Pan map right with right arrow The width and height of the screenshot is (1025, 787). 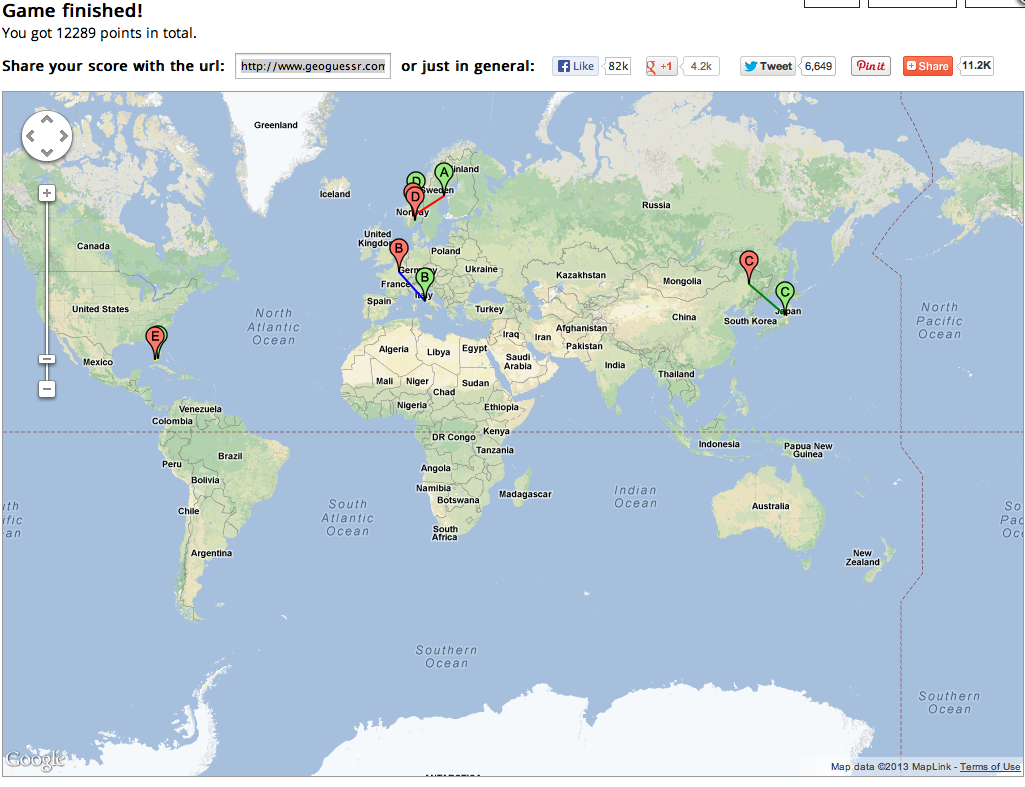[63, 136]
